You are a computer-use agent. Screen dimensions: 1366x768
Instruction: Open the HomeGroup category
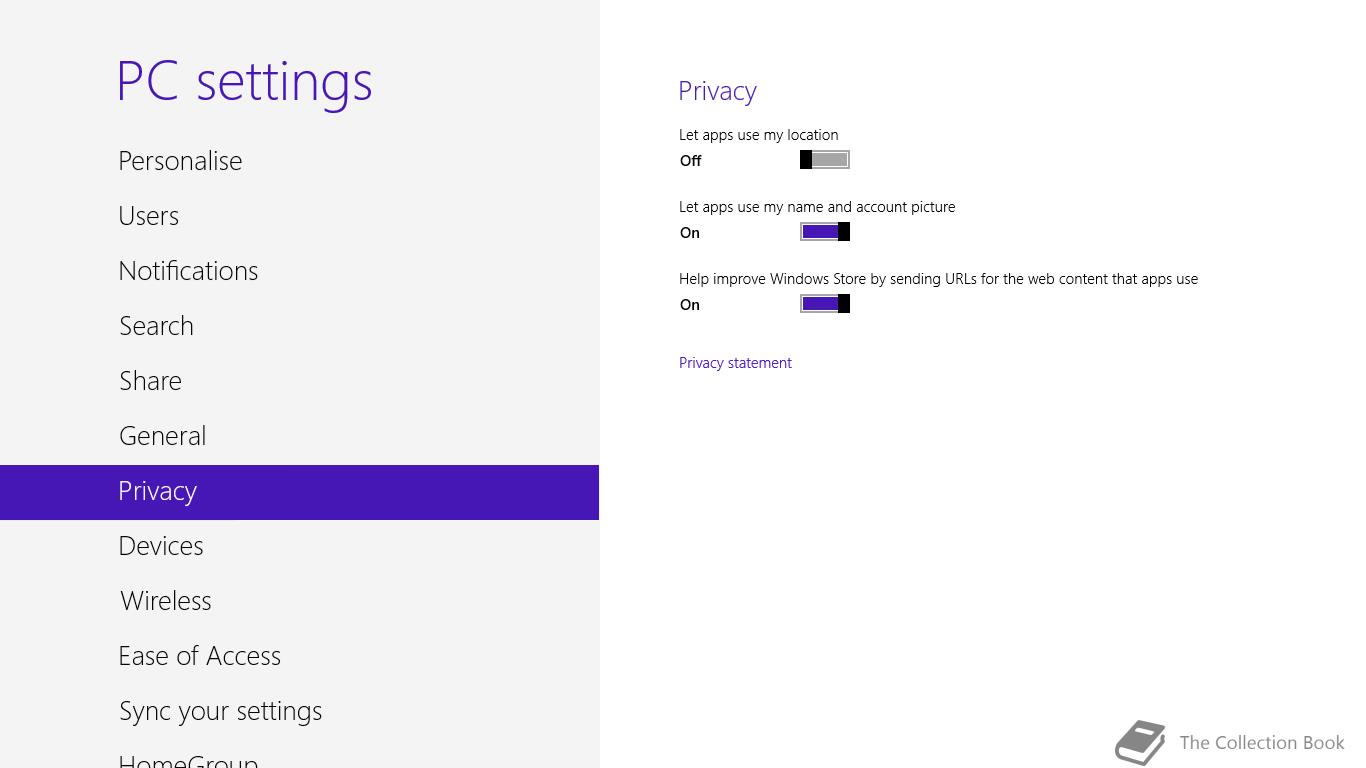click(299, 756)
